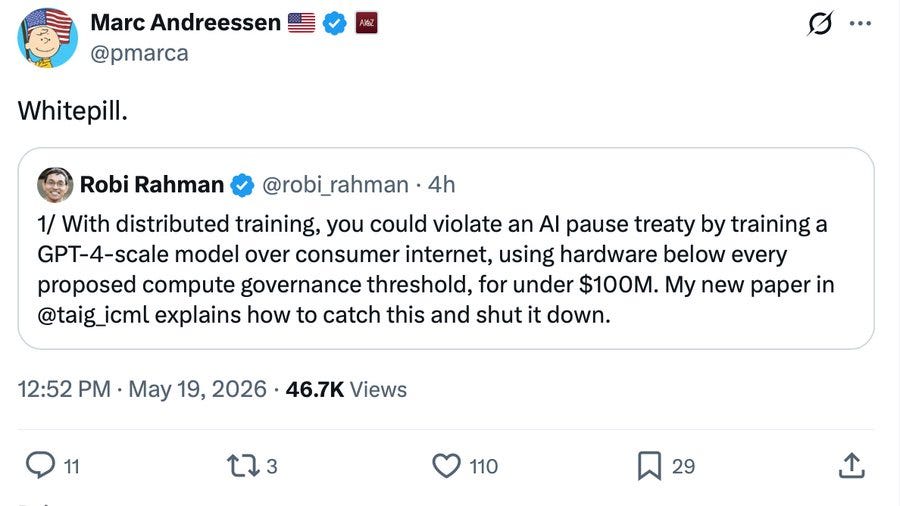Click the 12:52 PM May 19, 2026 timestamp
Image resolution: width=900 pixels, height=506 pixels.
142,389
